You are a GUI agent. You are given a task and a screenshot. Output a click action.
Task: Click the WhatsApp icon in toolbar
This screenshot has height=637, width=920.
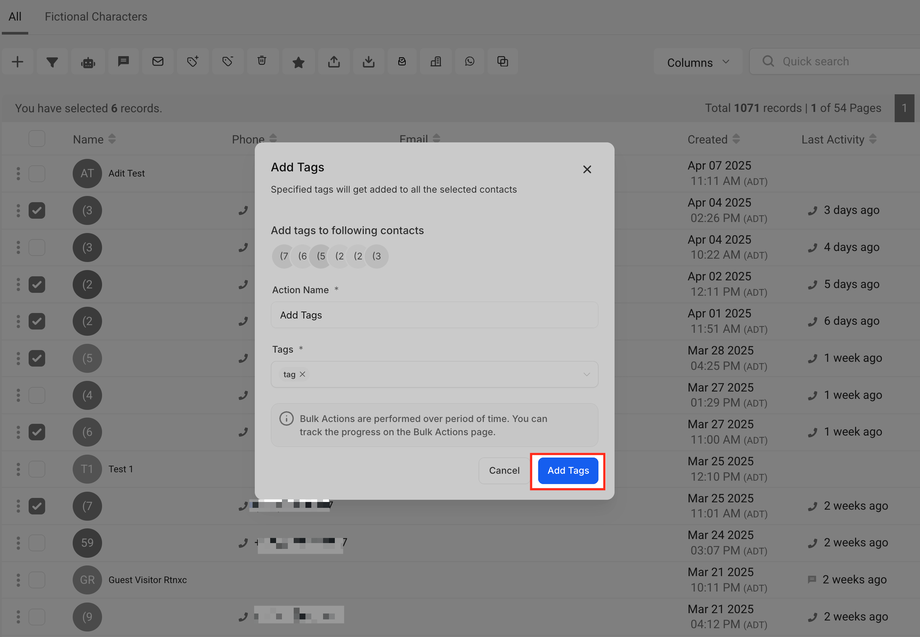[469, 62]
